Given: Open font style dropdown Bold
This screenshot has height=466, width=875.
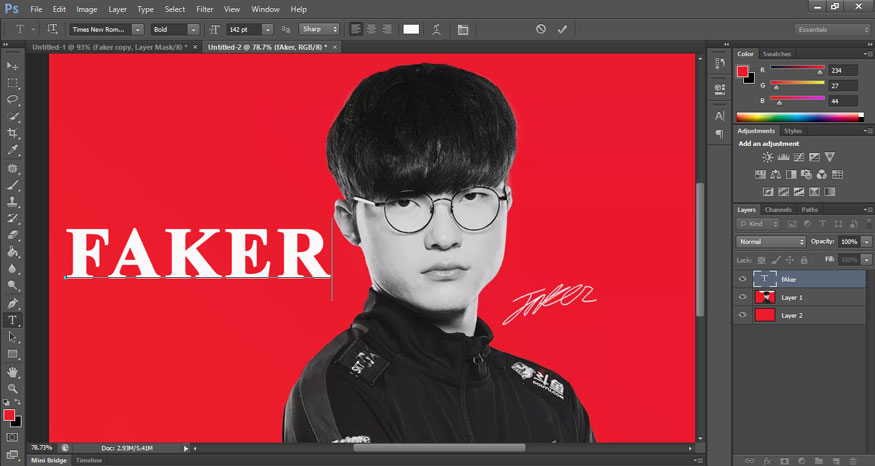Looking at the screenshot, I should 193,30.
